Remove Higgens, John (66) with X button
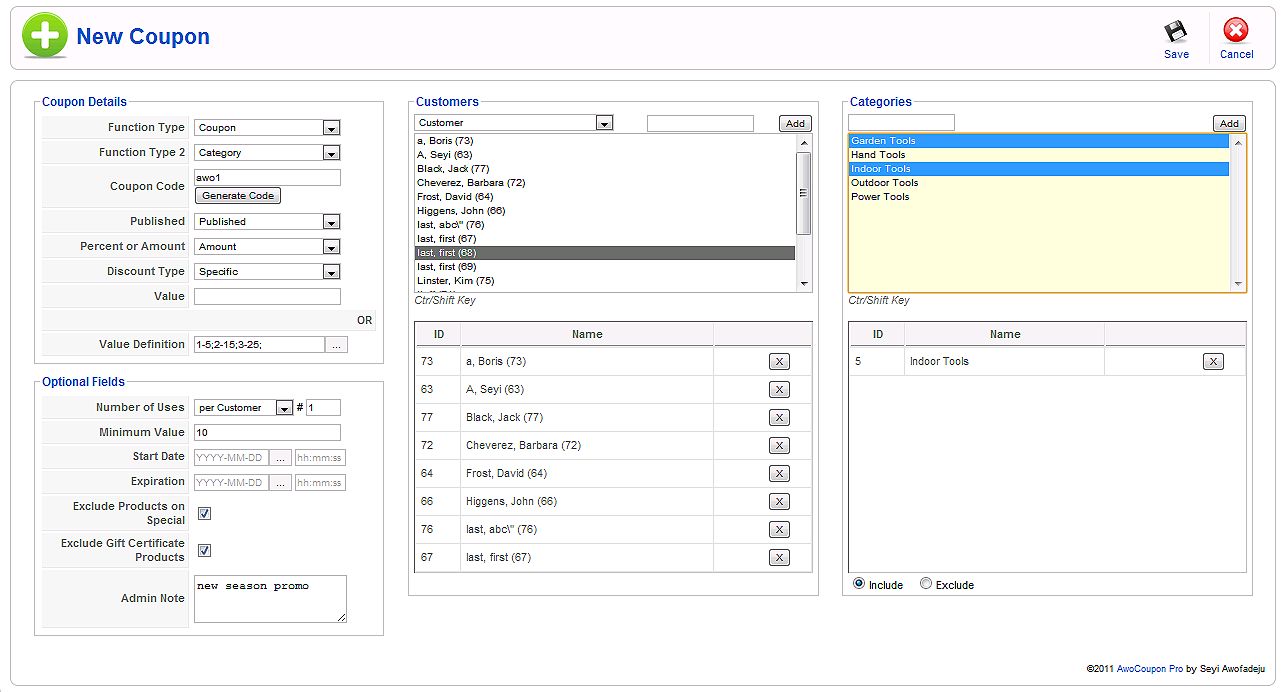Screen dimensions: 1284x692 tap(779, 501)
